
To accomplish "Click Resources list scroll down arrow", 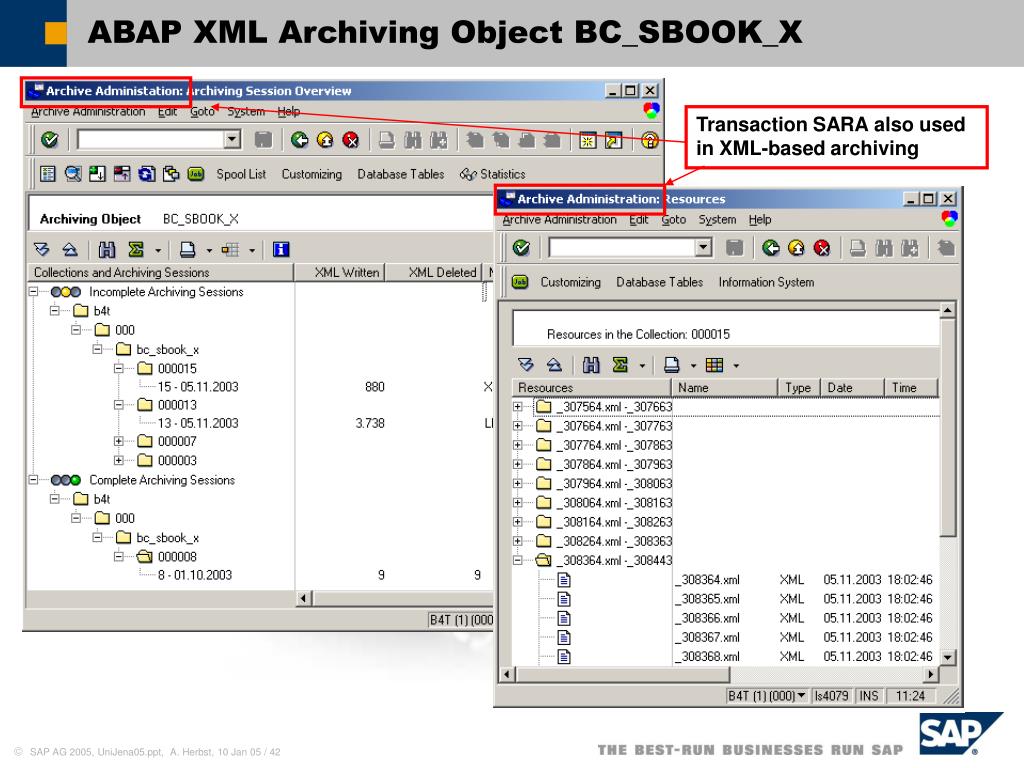I will click(x=948, y=657).
